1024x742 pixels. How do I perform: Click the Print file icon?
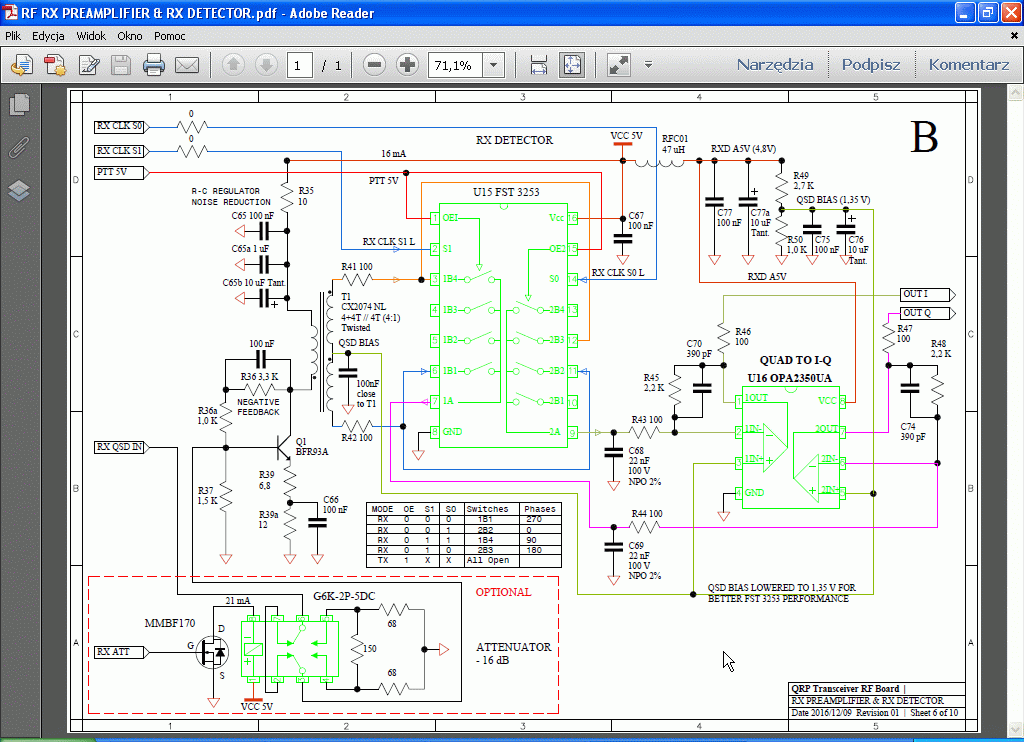(153, 66)
